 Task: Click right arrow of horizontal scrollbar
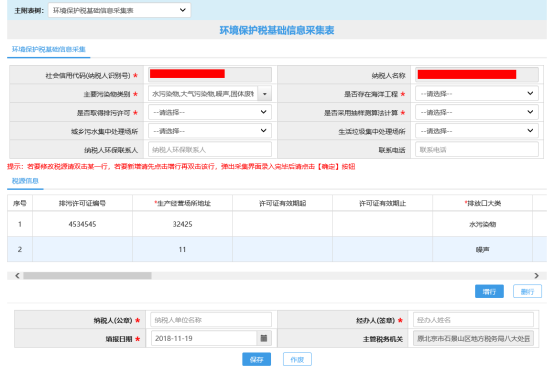coord(536,276)
